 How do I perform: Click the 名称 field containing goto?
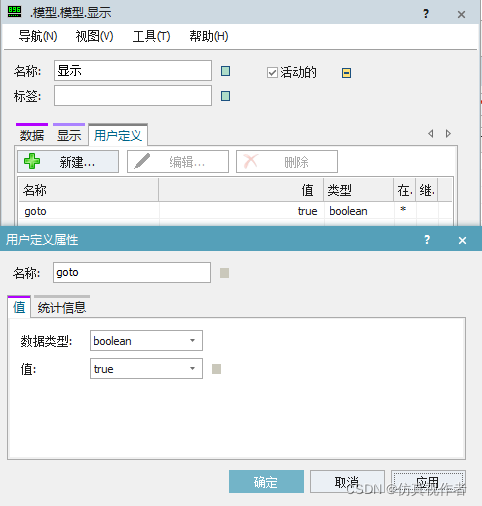tap(132, 273)
